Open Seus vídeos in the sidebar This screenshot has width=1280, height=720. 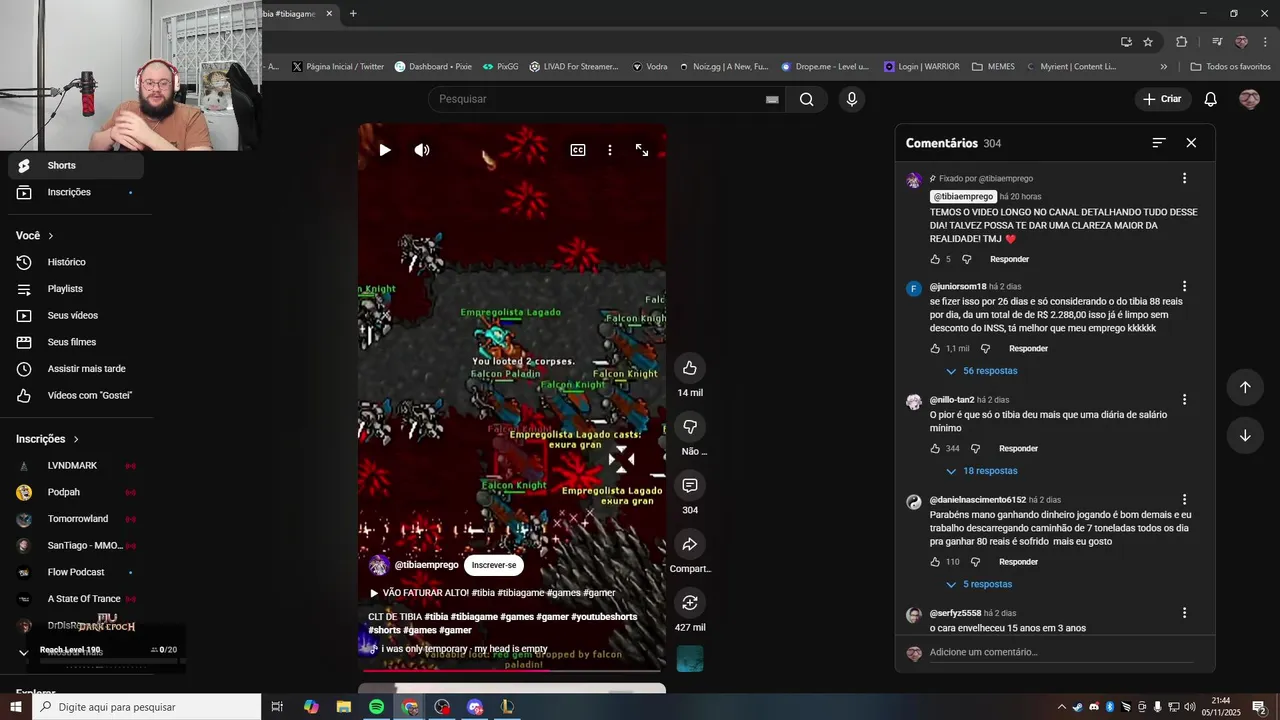[76, 316]
